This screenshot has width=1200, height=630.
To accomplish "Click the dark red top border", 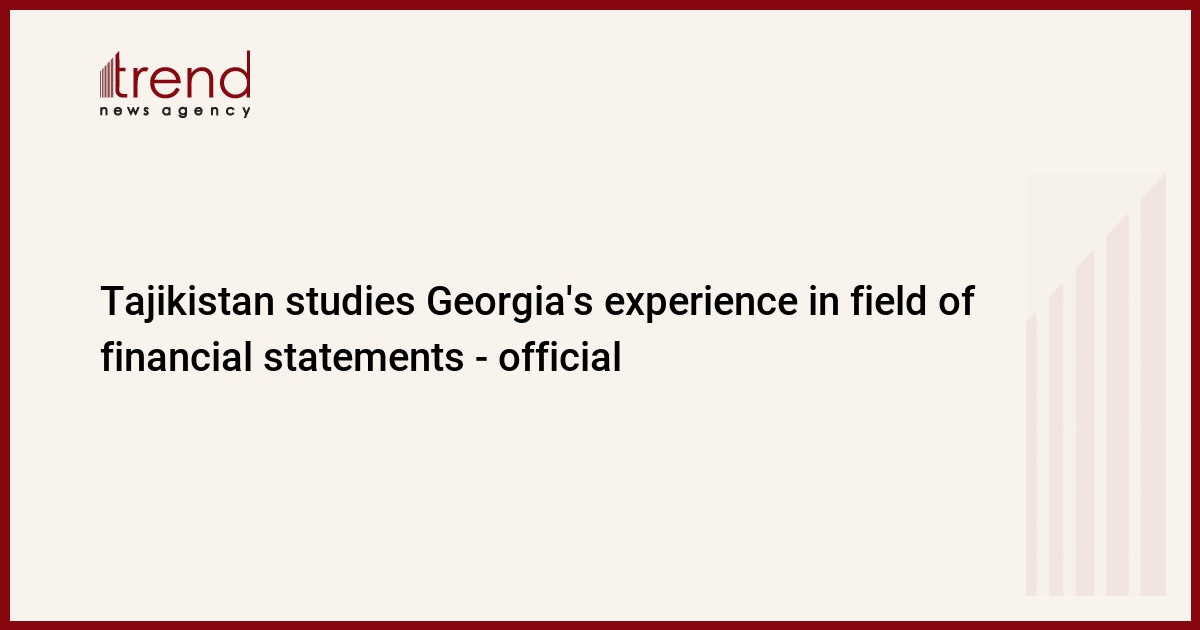I will [x=600, y=5].
